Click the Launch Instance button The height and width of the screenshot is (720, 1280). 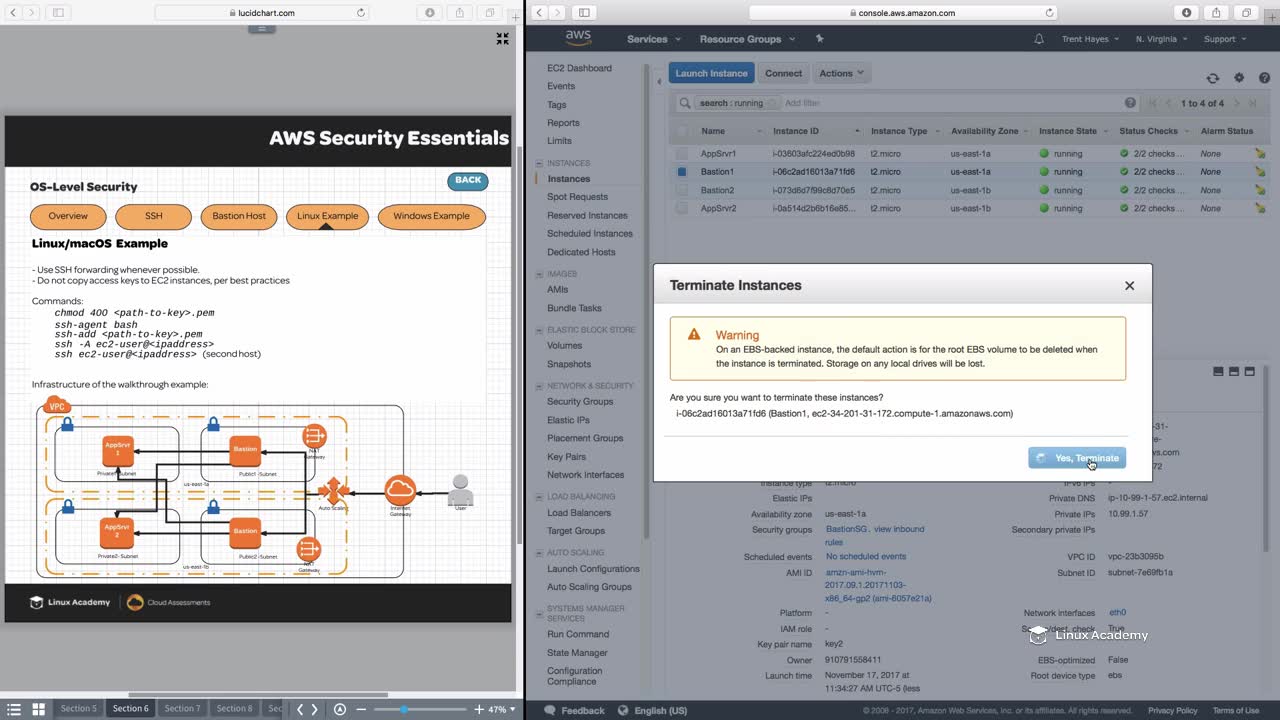[x=711, y=73]
